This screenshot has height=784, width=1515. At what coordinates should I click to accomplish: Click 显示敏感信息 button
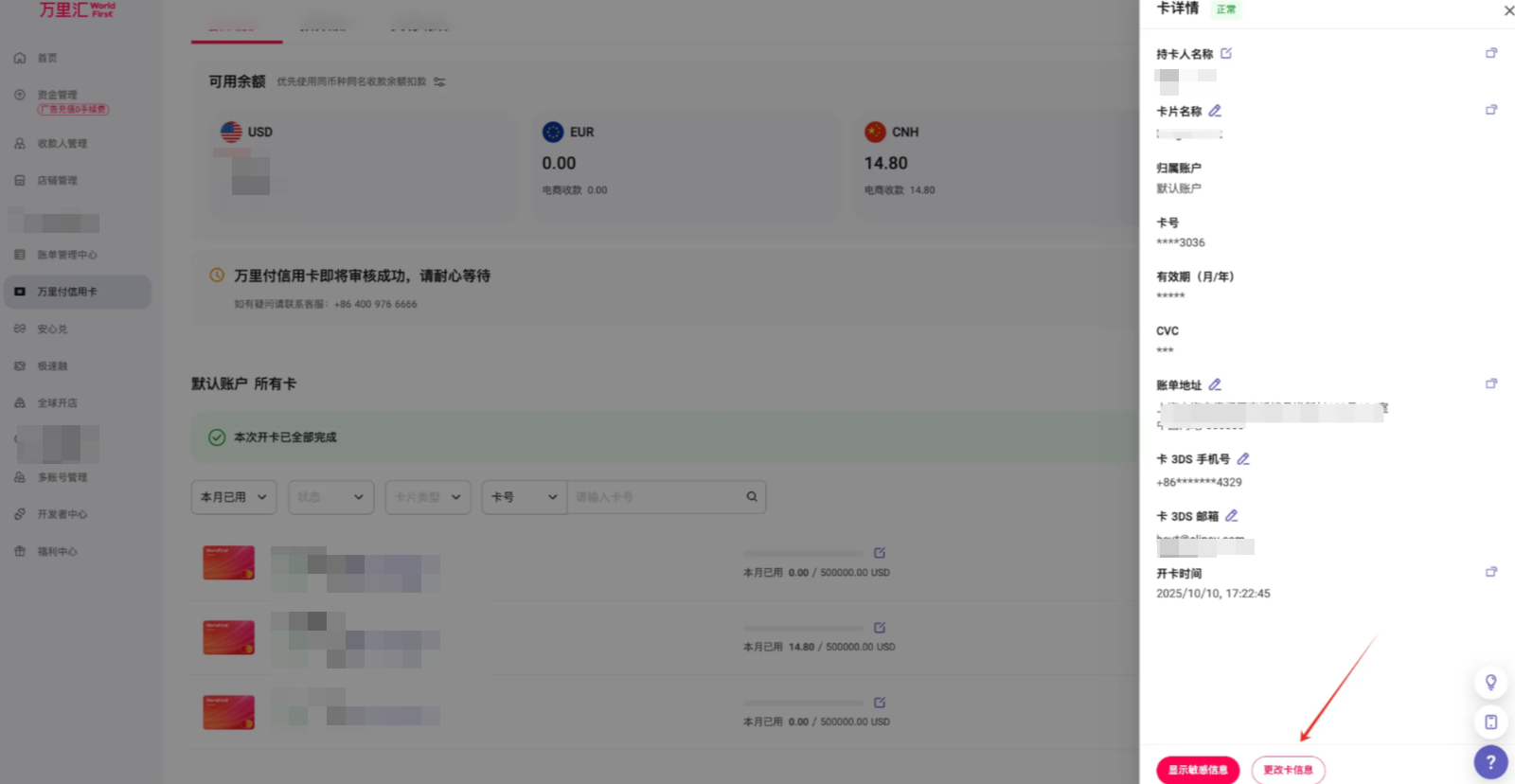[x=1198, y=770]
